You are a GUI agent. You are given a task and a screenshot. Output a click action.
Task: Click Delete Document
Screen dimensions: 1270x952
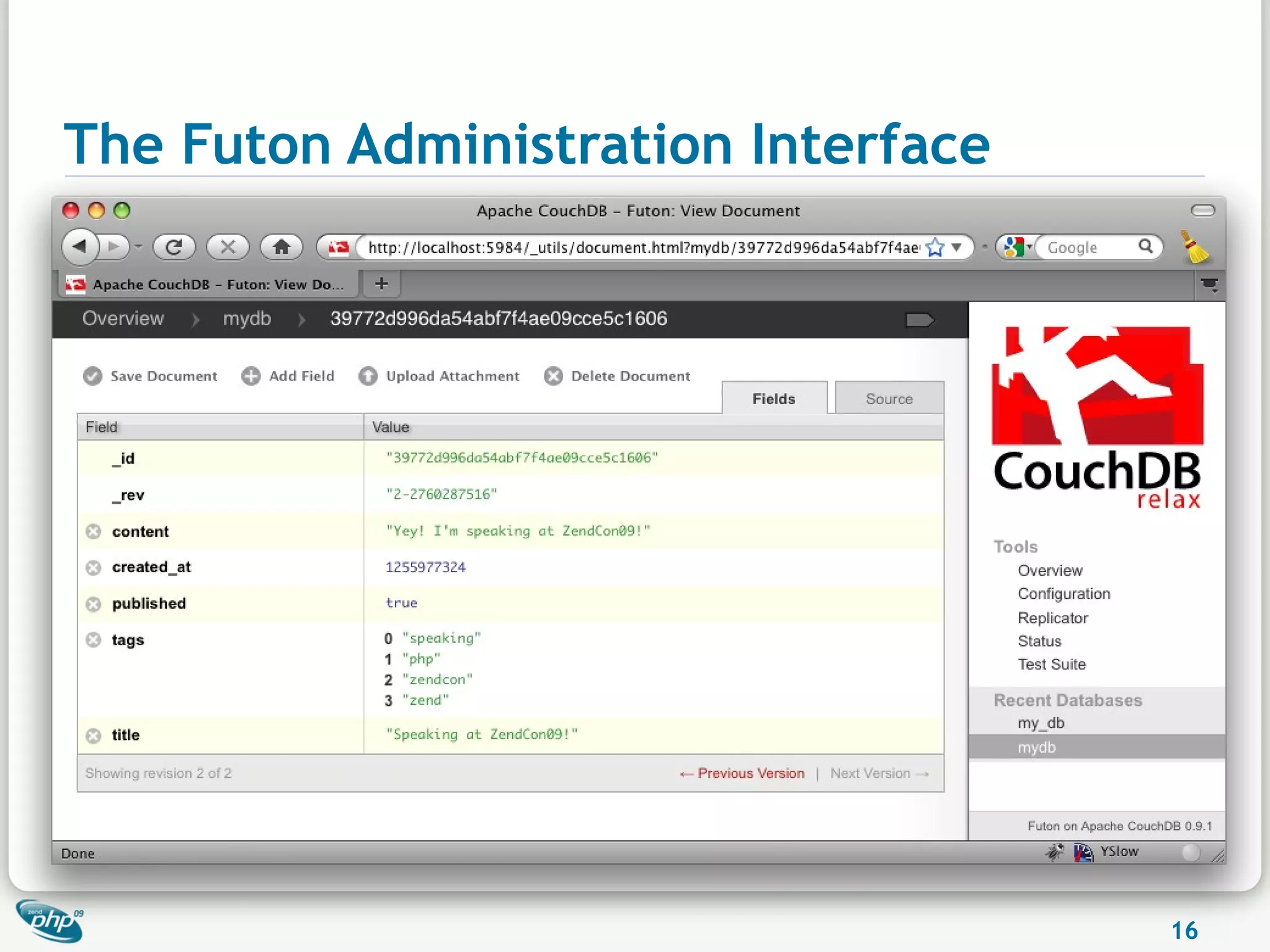tap(617, 376)
